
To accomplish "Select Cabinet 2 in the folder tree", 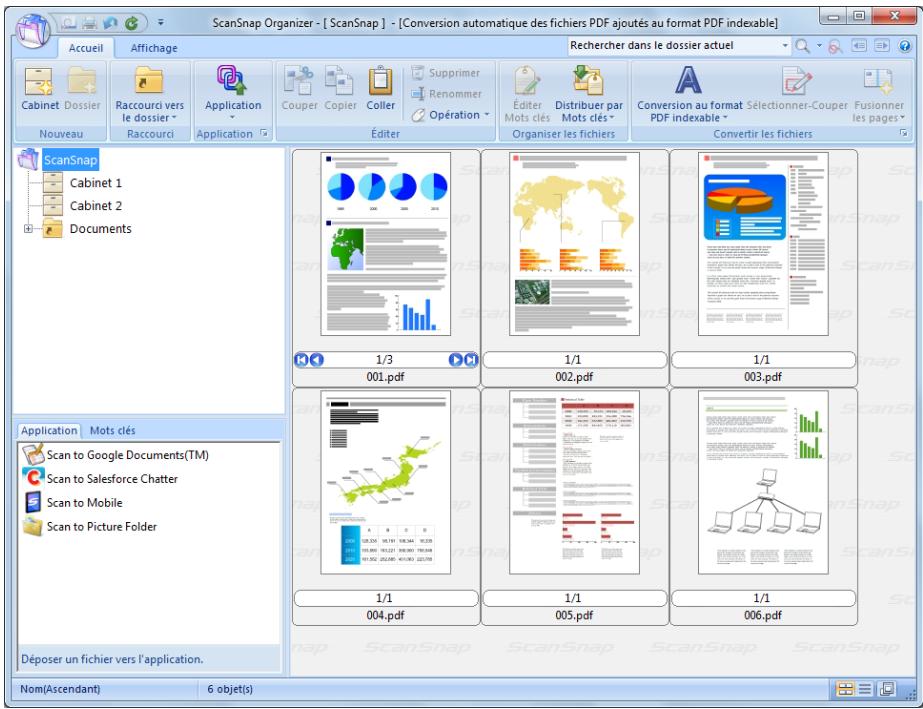I will (95, 206).
